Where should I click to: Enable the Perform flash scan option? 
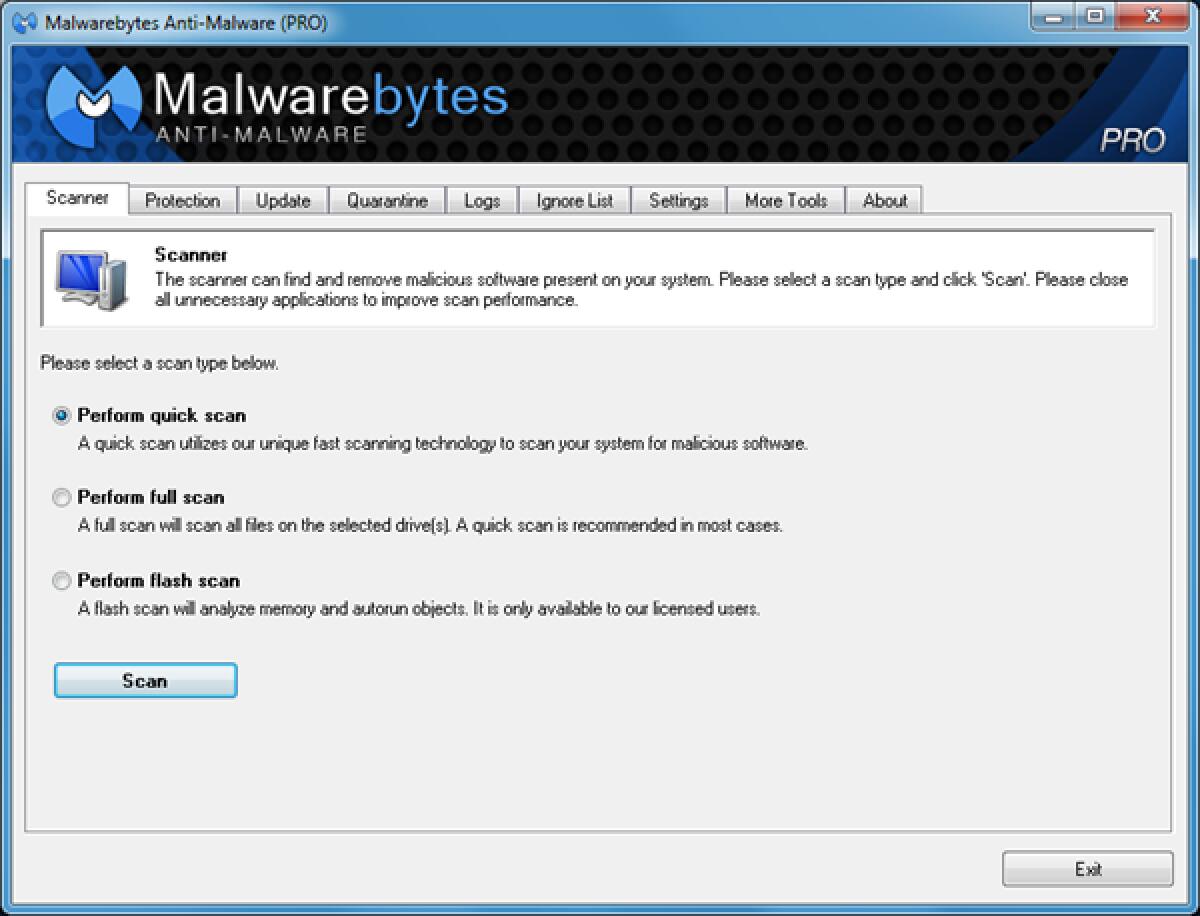(61, 581)
